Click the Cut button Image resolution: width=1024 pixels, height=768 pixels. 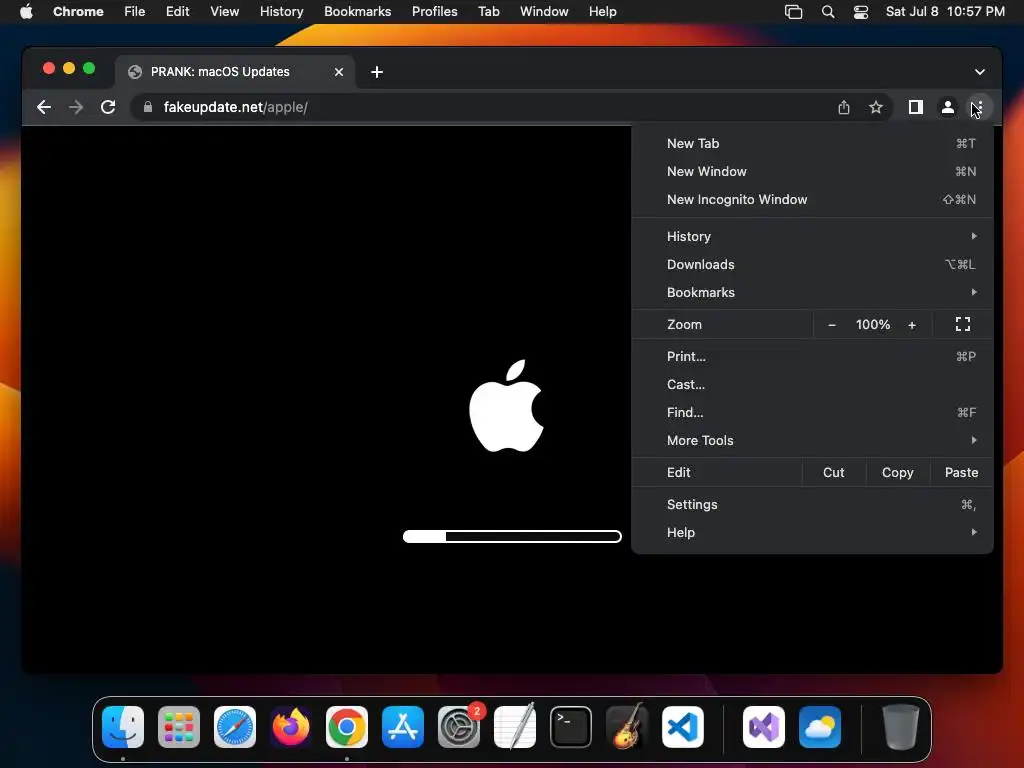tap(834, 473)
